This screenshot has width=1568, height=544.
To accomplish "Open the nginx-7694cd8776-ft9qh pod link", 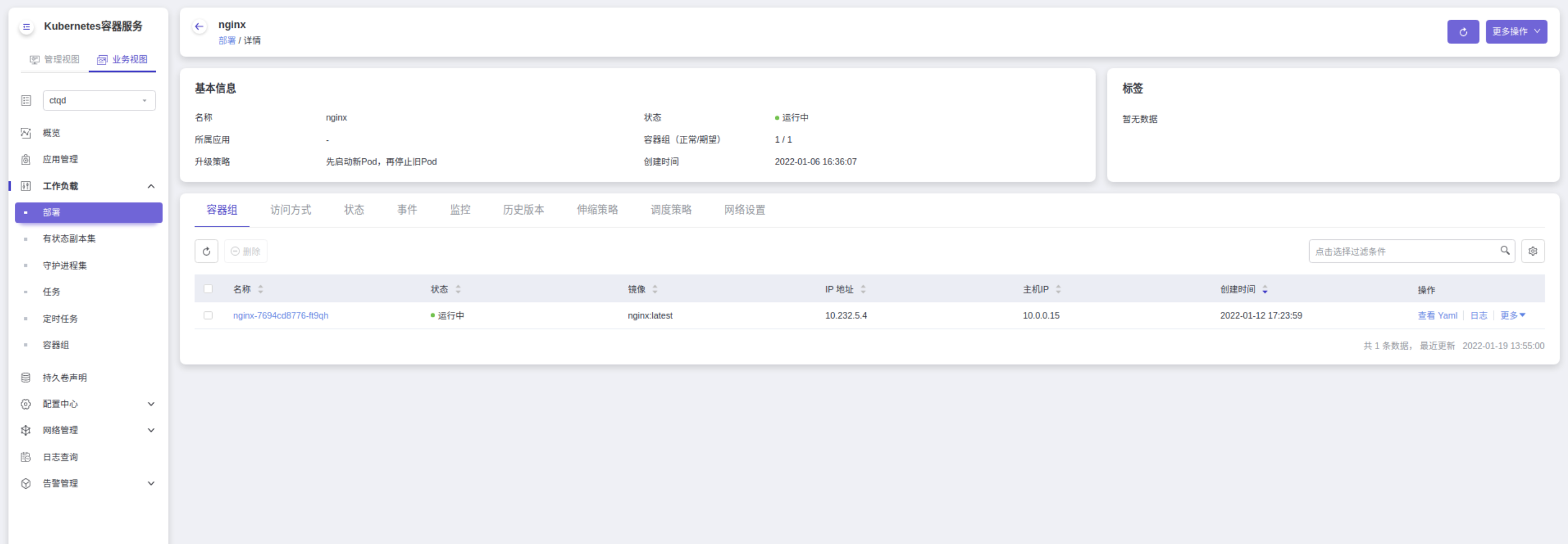I will click(x=281, y=315).
